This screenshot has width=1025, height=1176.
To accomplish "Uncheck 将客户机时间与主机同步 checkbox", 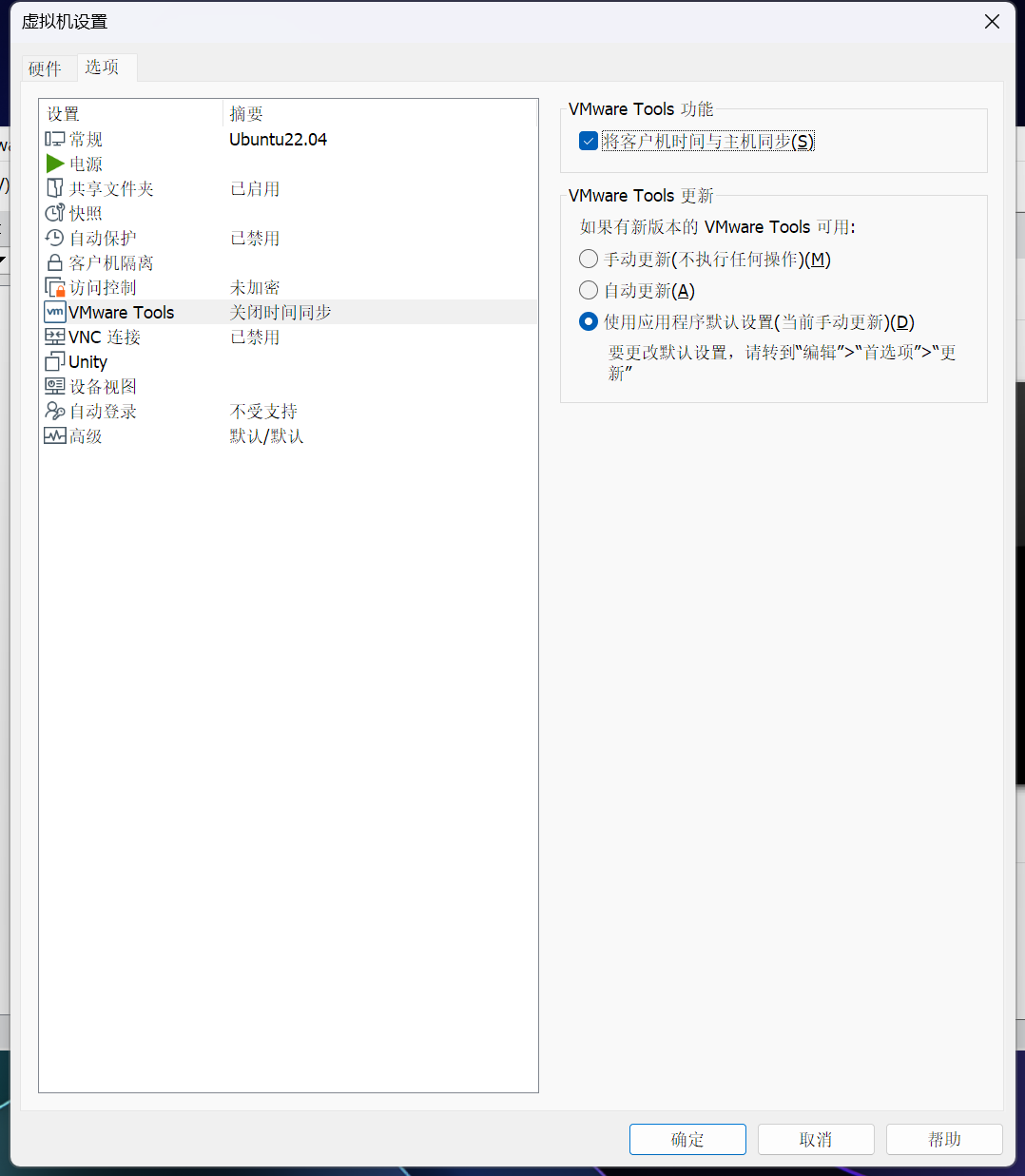I will [589, 142].
